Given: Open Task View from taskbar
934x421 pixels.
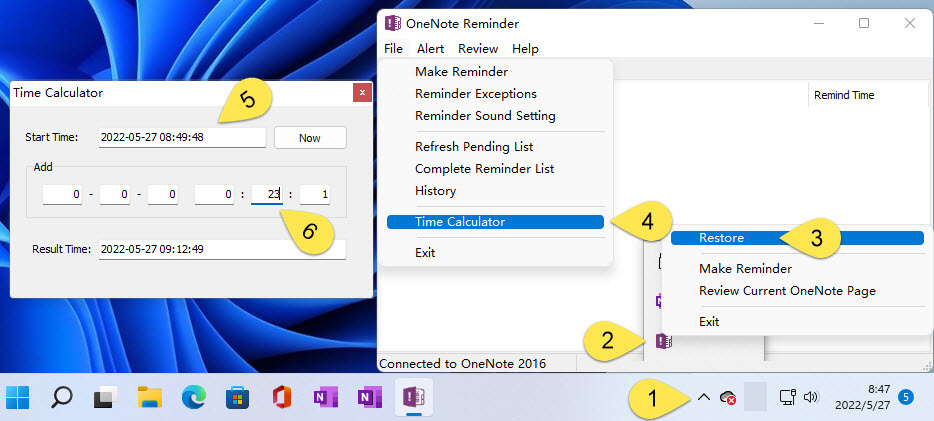Looking at the screenshot, I should [x=107, y=397].
